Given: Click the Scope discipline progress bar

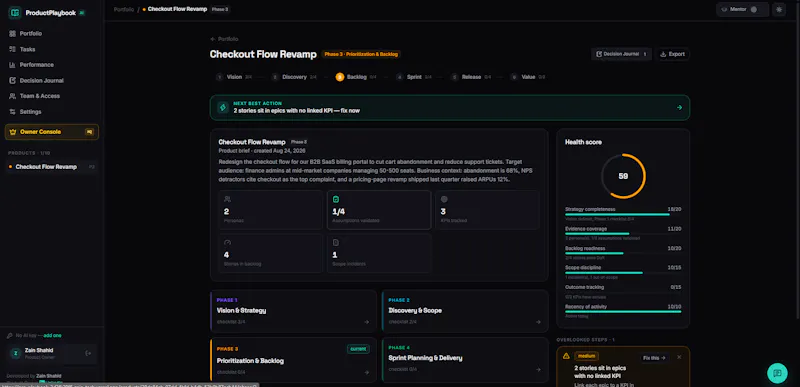Looking at the screenshot, I should coord(623,273).
